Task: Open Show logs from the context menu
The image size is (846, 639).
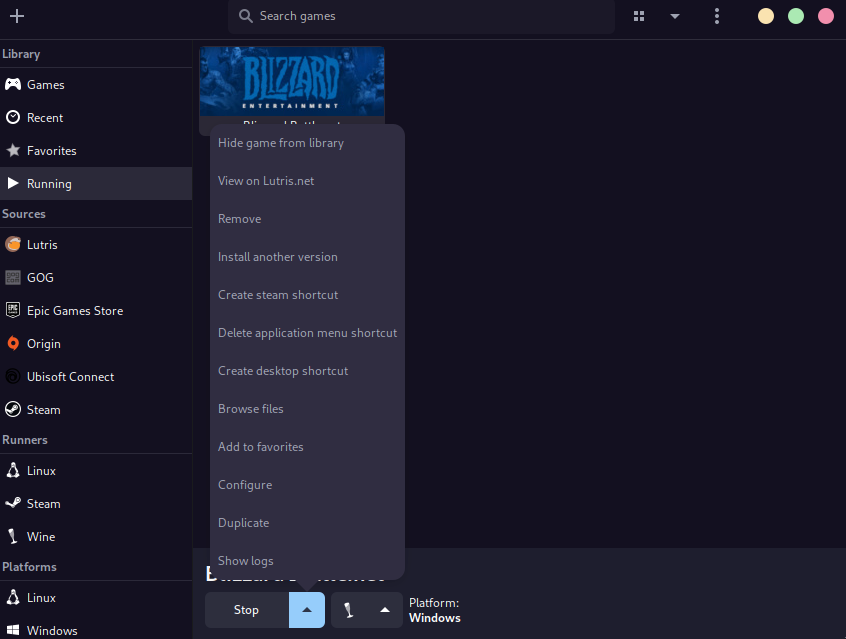Action: (245, 560)
